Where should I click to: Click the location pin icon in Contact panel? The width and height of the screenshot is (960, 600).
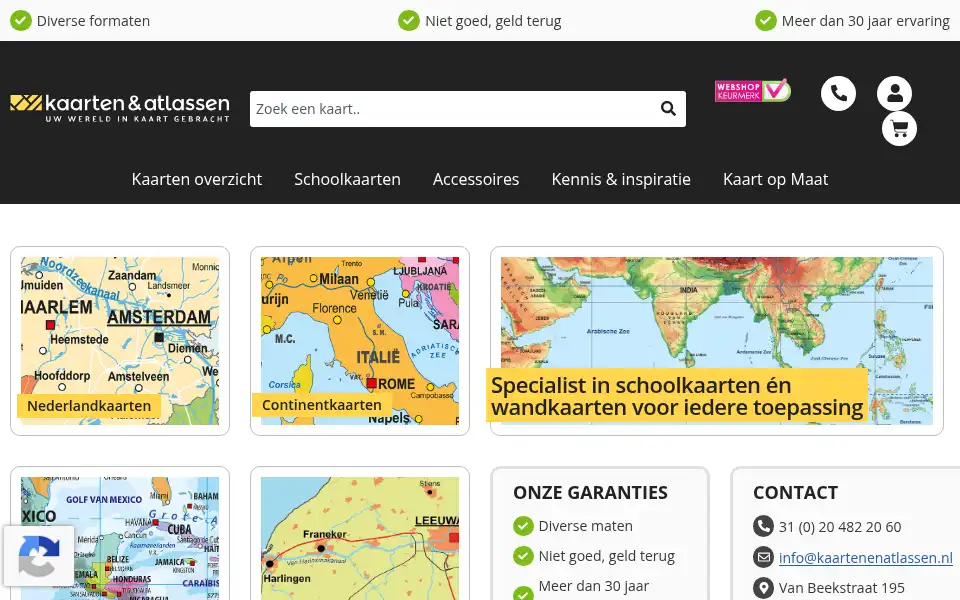[x=763, y=588]
